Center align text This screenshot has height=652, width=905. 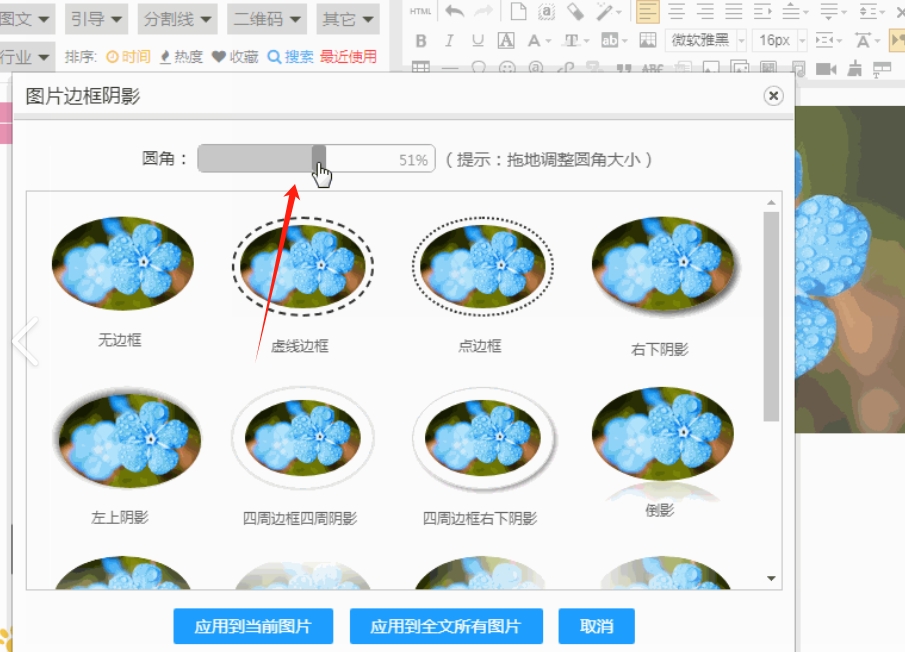point(676,11)
